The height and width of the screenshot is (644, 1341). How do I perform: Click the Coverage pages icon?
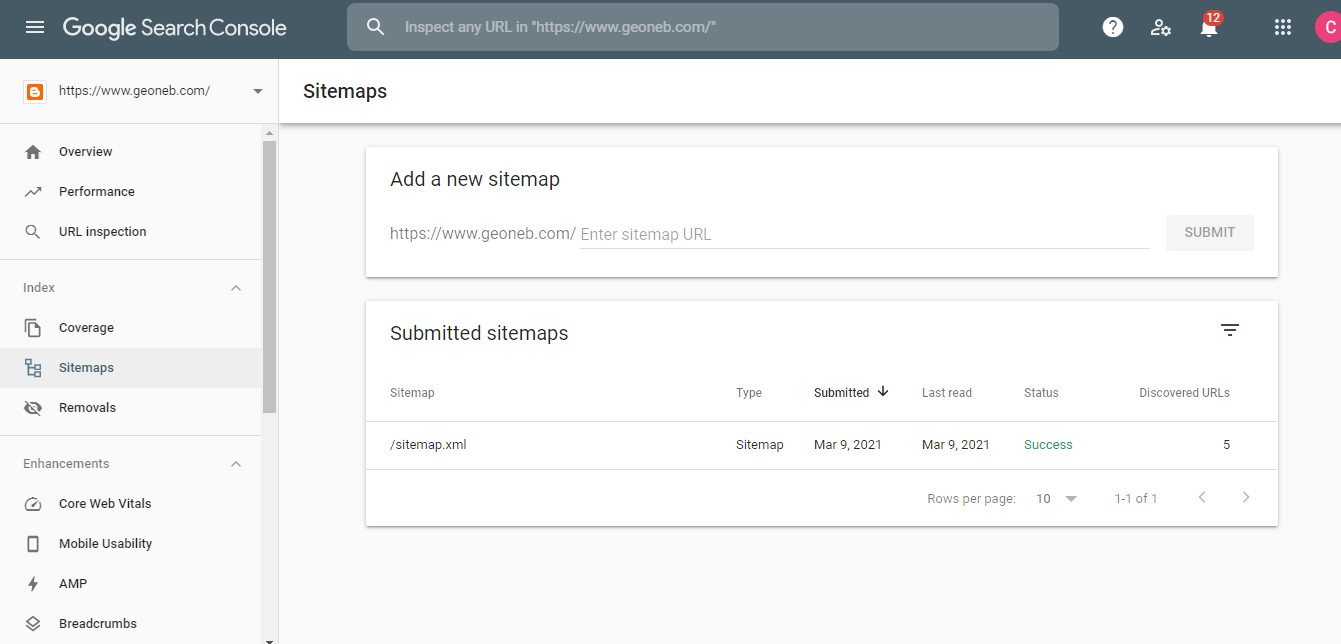[33, 328]
